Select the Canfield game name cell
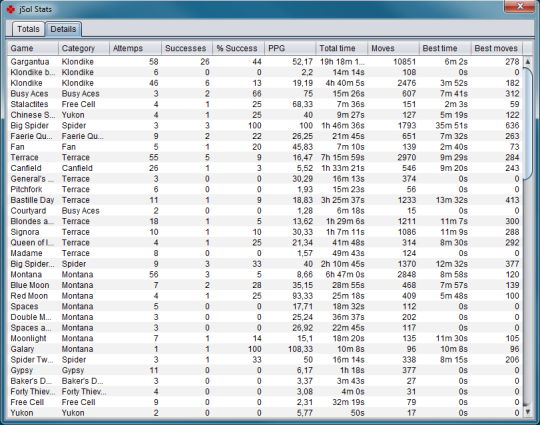This screenshot has width=540, height=425. pos(33,168)
